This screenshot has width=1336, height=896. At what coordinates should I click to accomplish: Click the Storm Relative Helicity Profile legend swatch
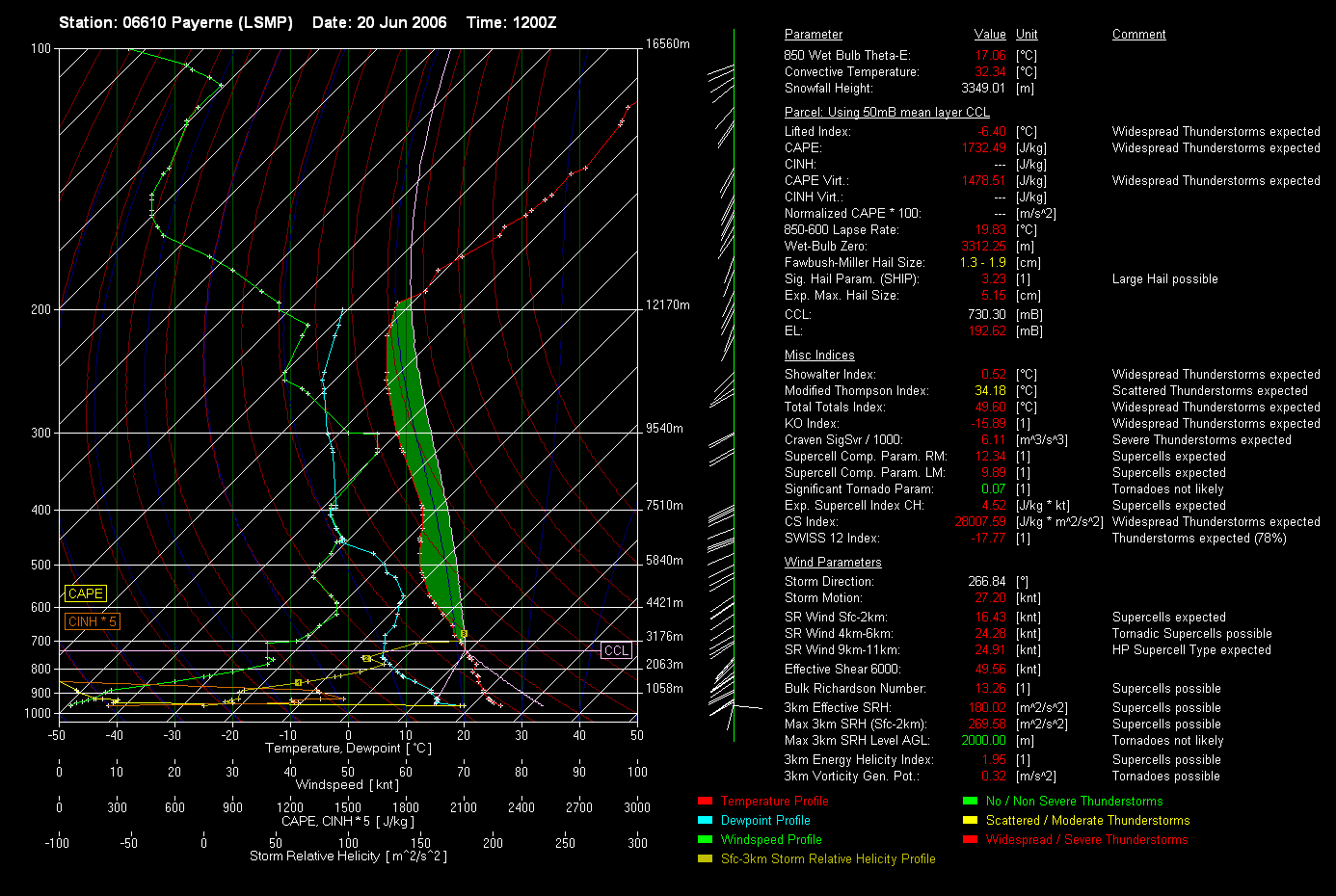[705, 858]
